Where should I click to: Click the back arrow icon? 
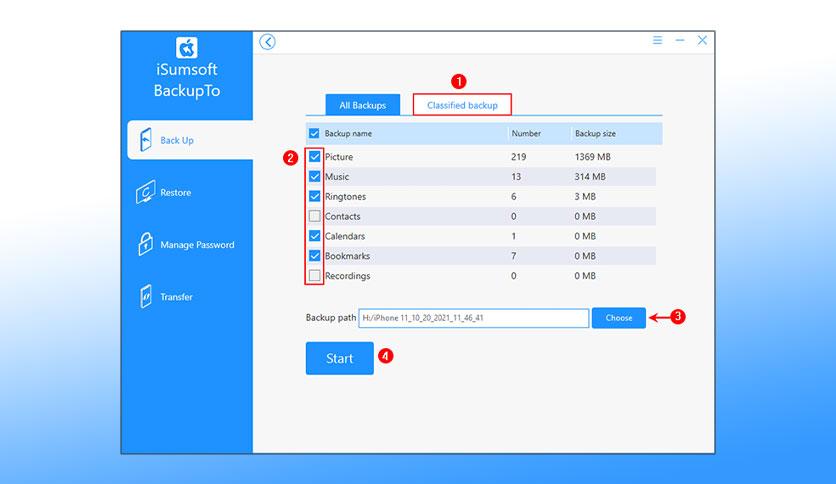(268, 42)
